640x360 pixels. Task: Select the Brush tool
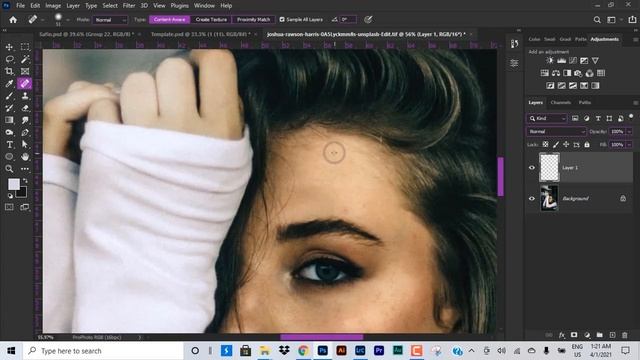9,96
